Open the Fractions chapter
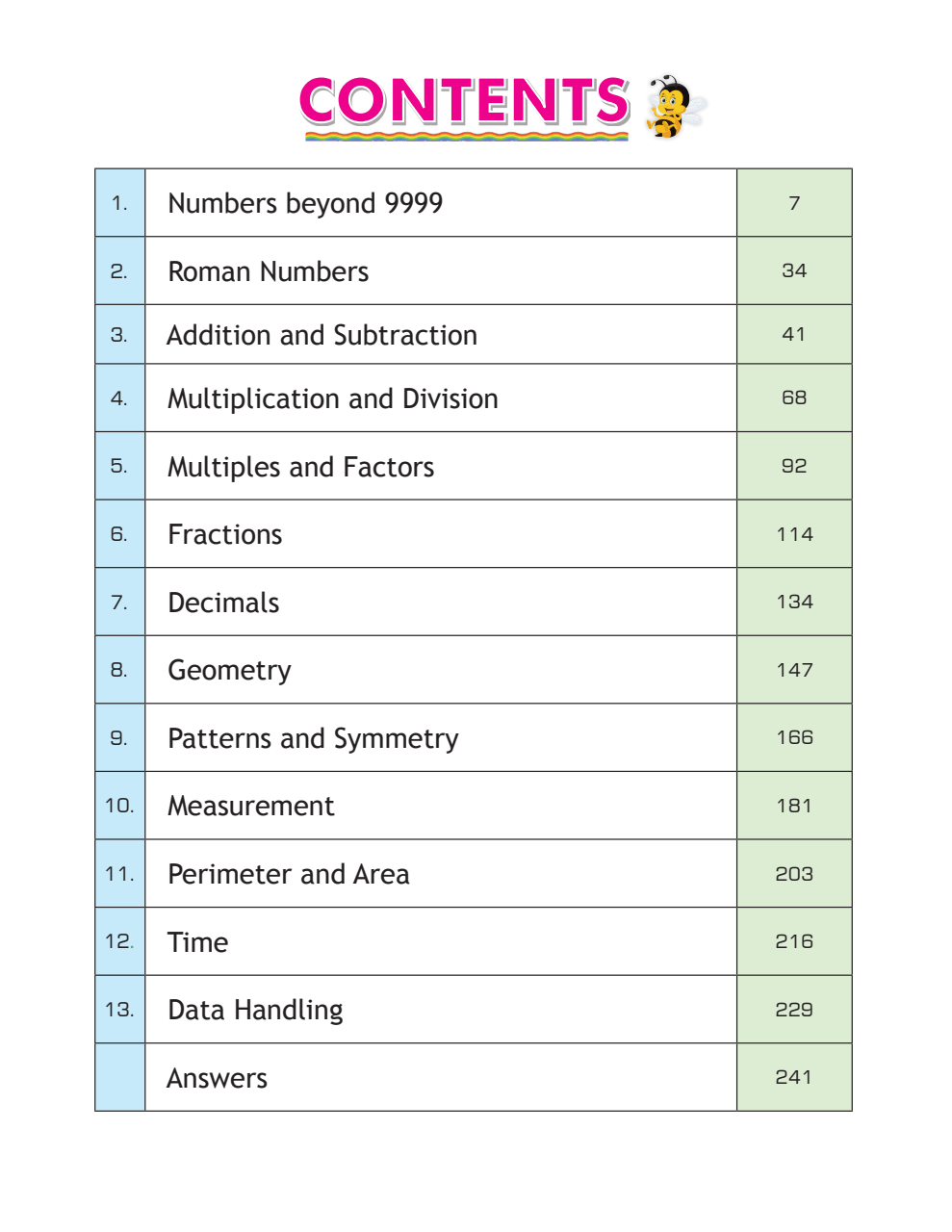Image resolution: width=952 pixels, height=1232 pixels. point(225,534)
